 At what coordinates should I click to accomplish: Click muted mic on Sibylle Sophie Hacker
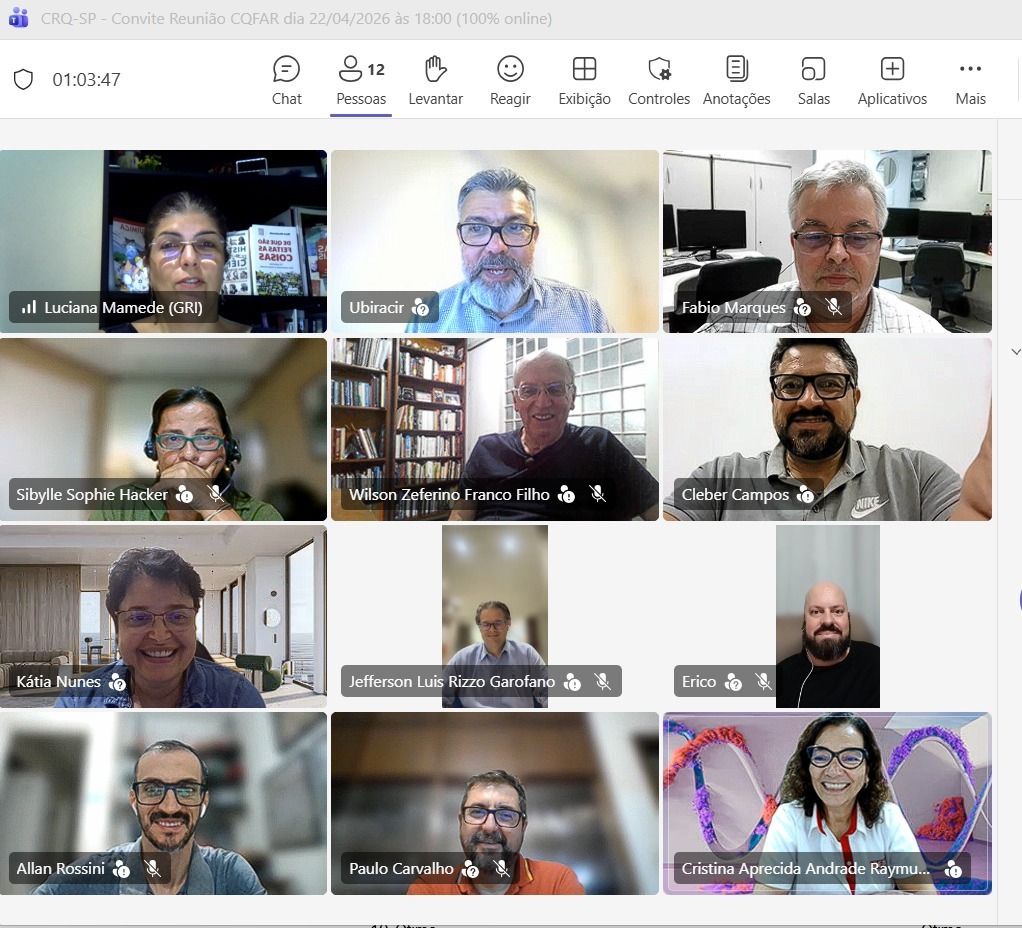(x=215, y=494)
